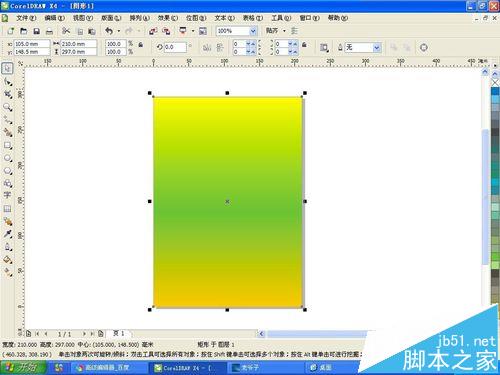The height and width of the screenshot is (375, 500).
Task: Create a new document from toolbar
Action: coord(10,31)
